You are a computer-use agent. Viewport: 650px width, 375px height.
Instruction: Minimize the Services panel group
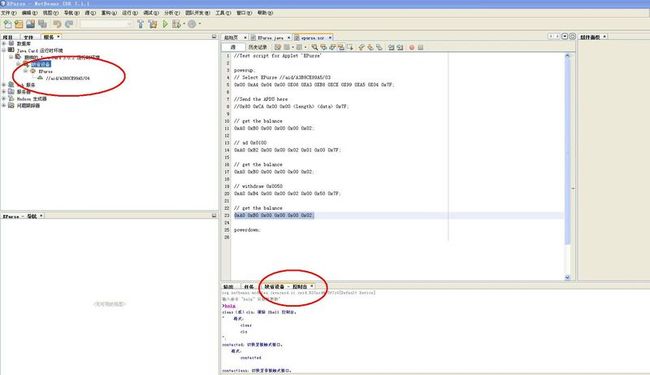pyautogui.click(x=214, y=36)
